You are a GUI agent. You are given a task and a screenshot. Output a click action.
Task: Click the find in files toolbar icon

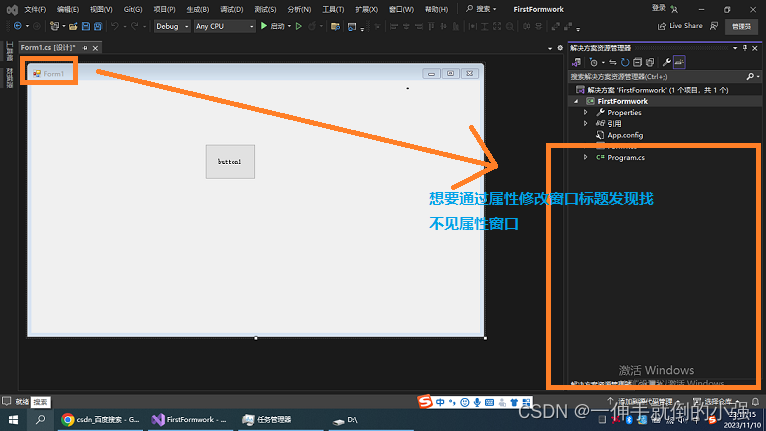coord(335,26)
